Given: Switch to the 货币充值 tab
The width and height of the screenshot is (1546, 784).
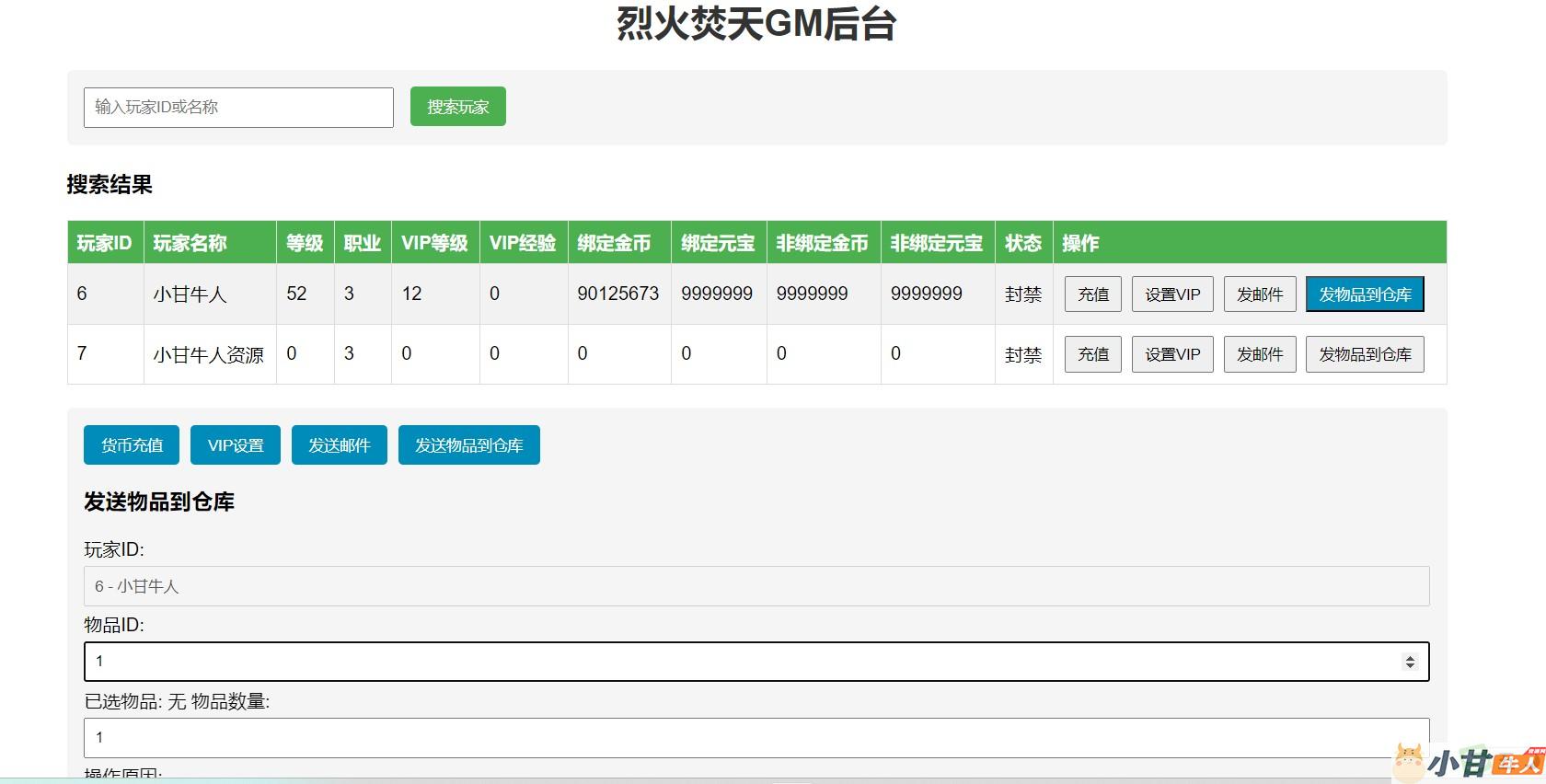Looking at the screenshot, I should [x=132, y=445].
